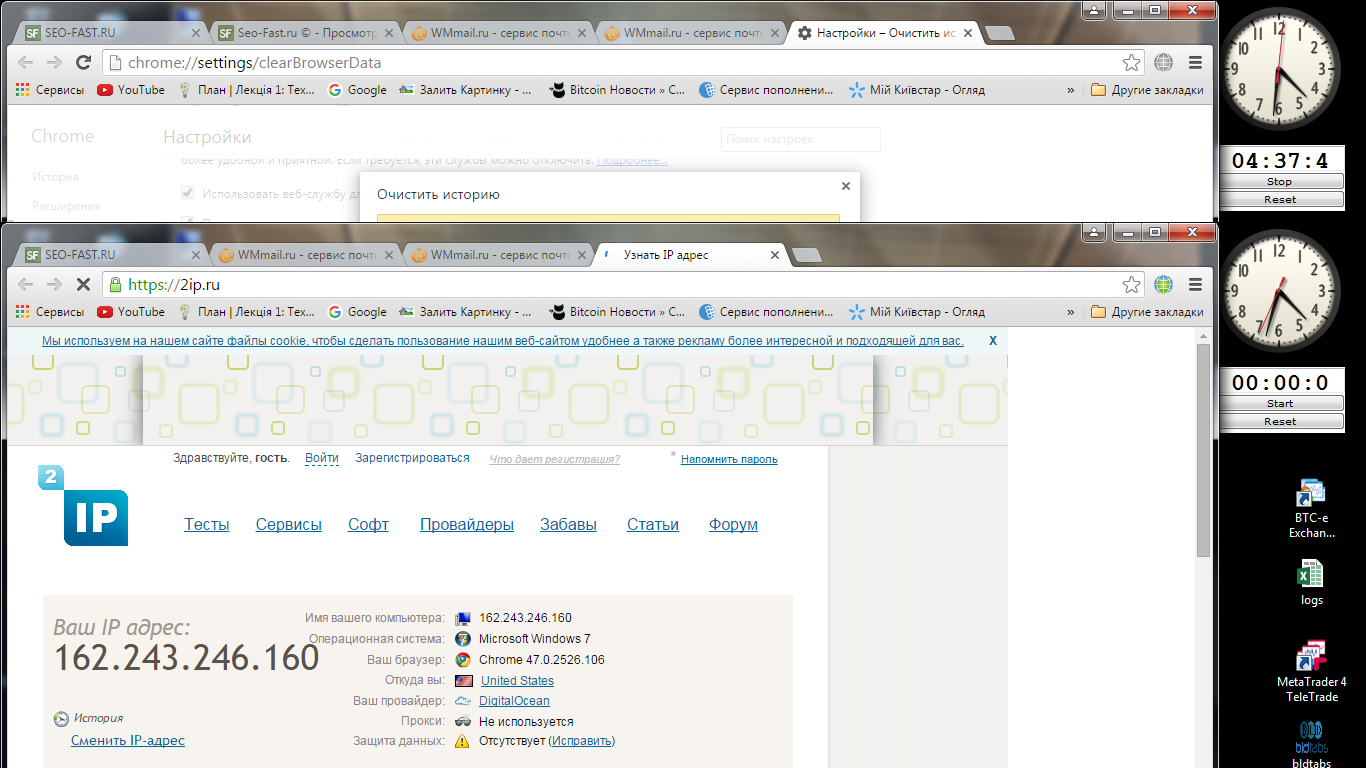The image size is (1366, 768).
Task: Expand hidden bookmarks chevron in upper window
Action: pos(1071,90)
